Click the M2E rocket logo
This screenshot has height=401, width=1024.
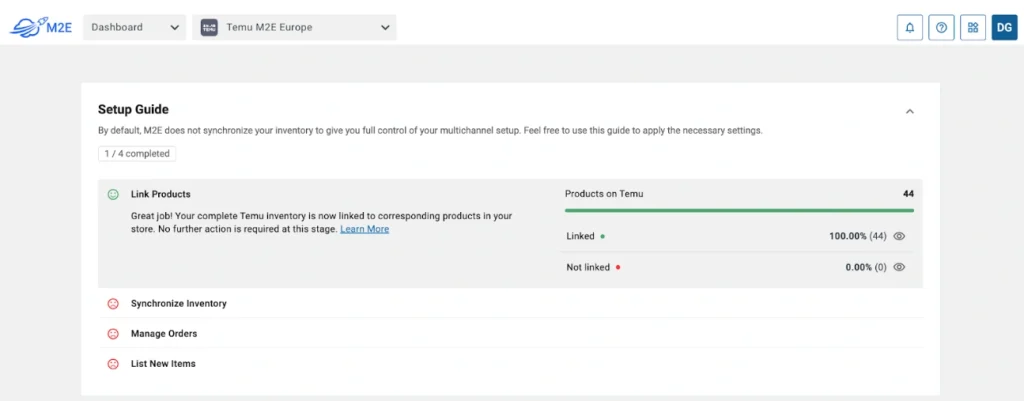pyautogui.click(x=41, y=27)
